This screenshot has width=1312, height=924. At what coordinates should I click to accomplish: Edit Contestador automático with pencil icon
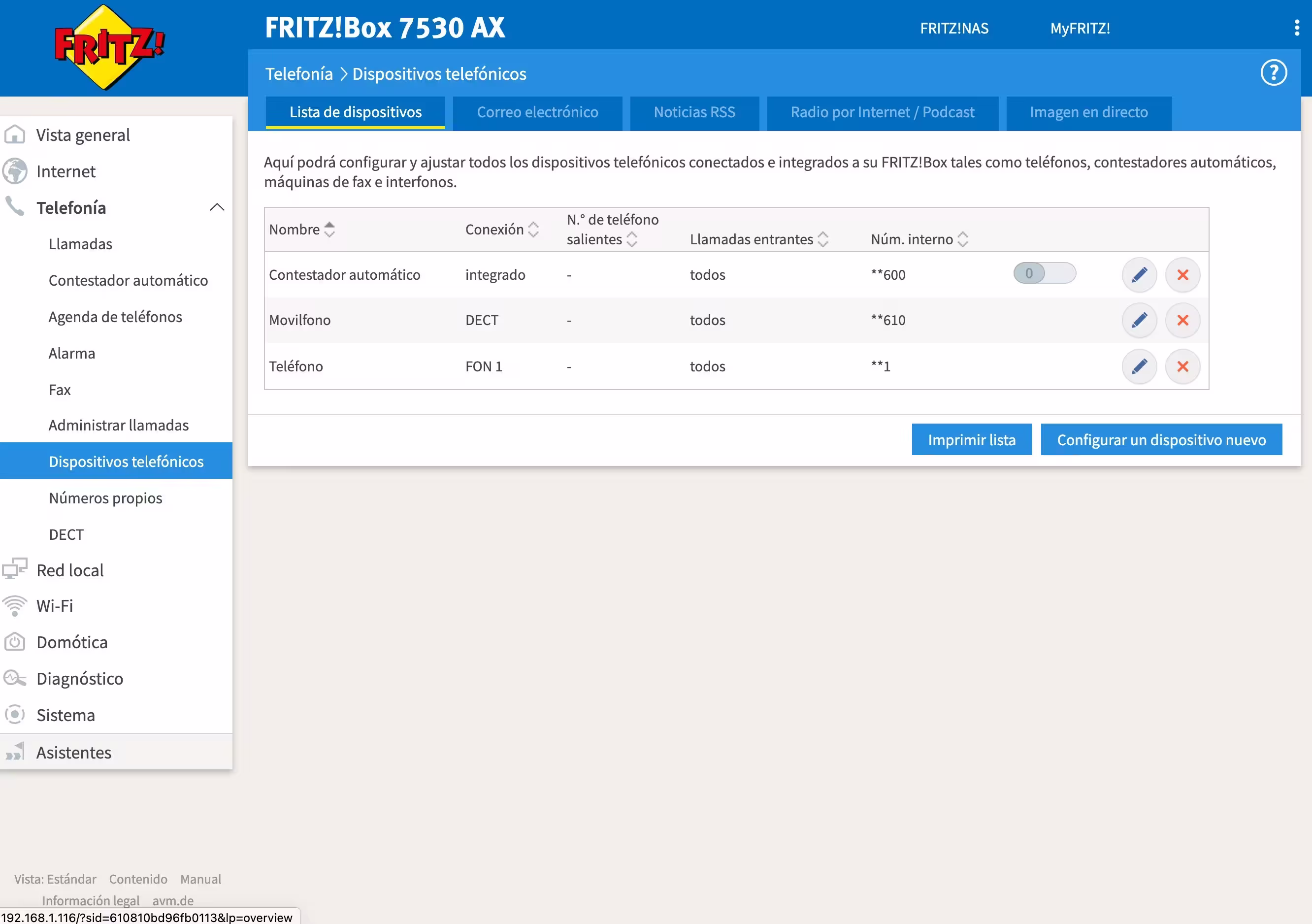(1139, 275)
